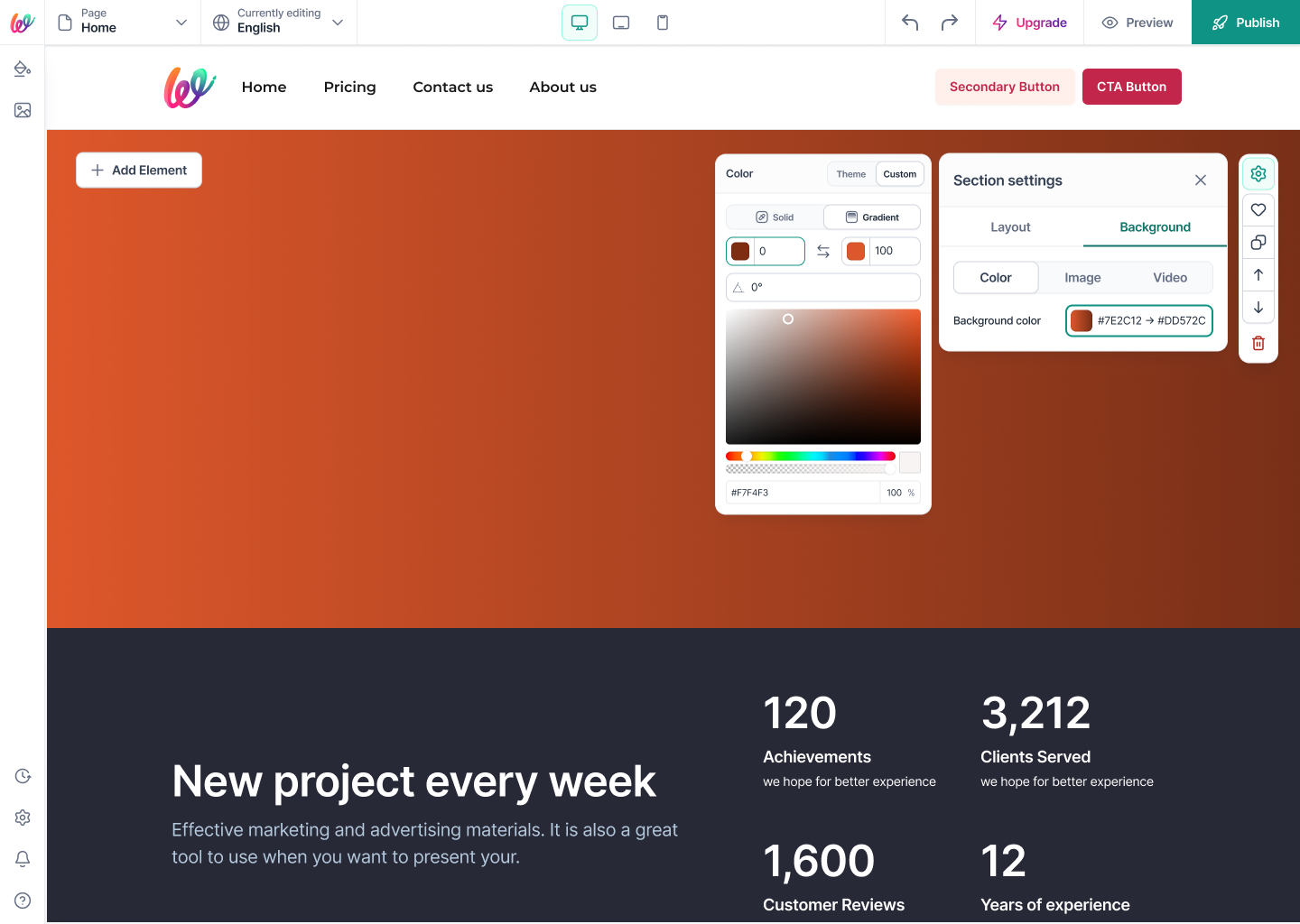
Task: Expand the Page Home dropdown
Action: pyautogui.click(x=123, y=23)
